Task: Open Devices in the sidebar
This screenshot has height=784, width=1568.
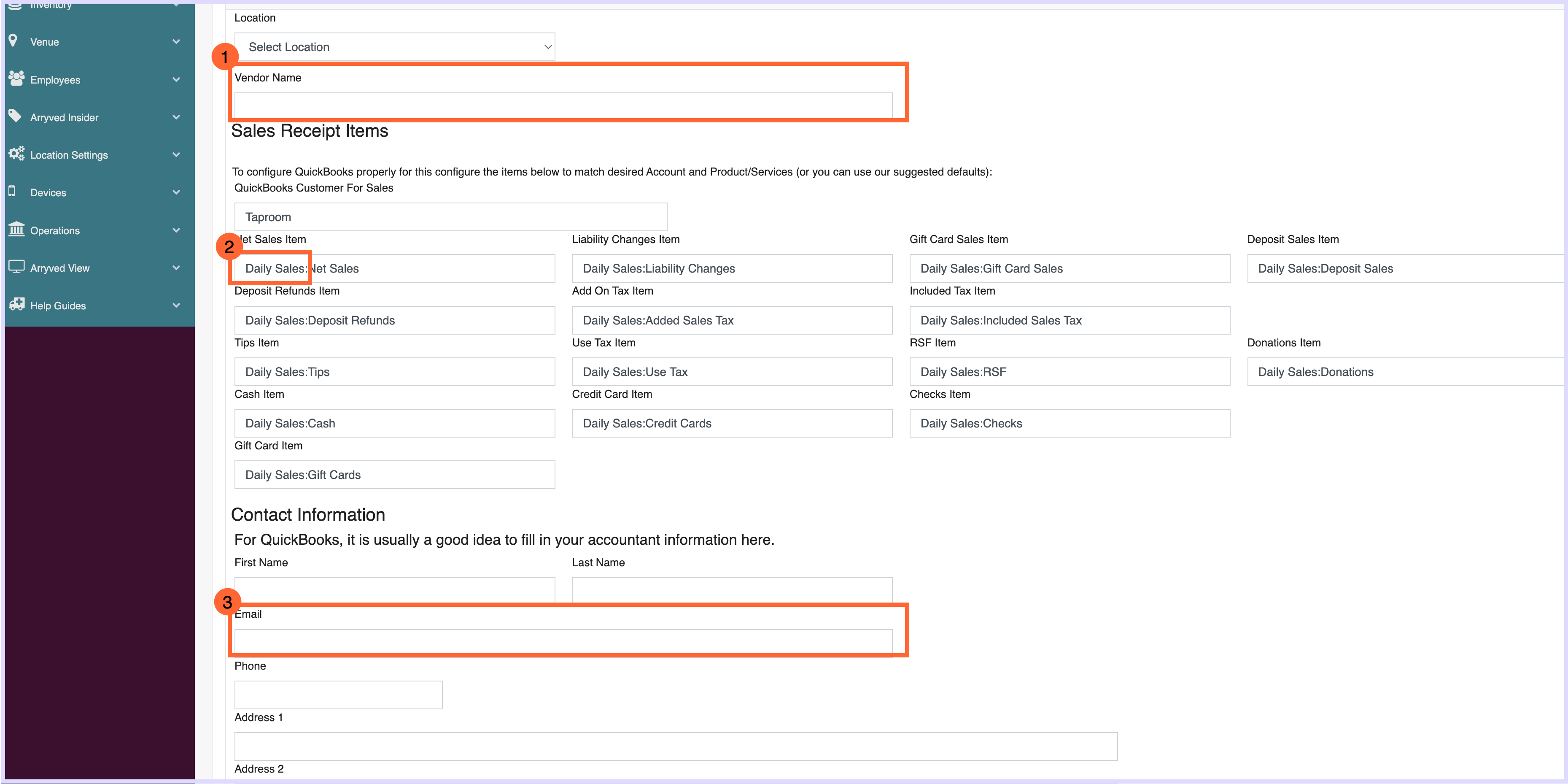Action: pos(100,192)
